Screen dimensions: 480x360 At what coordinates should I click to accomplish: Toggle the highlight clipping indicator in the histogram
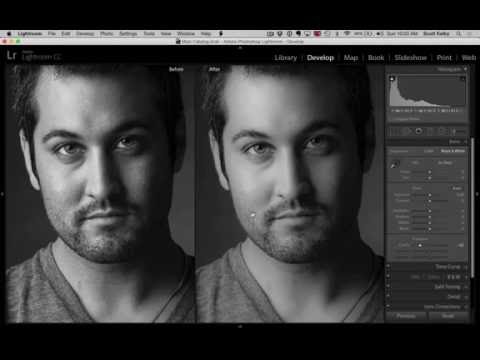[x=463, y=79]
